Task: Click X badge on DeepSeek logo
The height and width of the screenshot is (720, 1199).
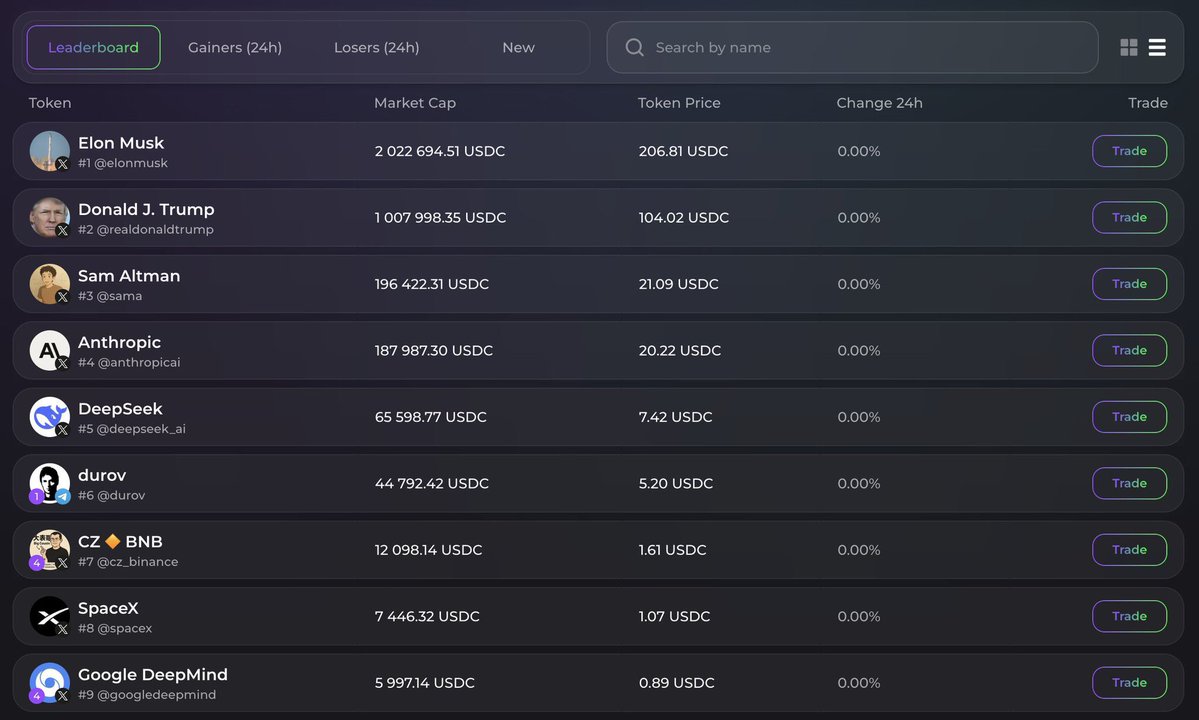Action: (63, 430)
